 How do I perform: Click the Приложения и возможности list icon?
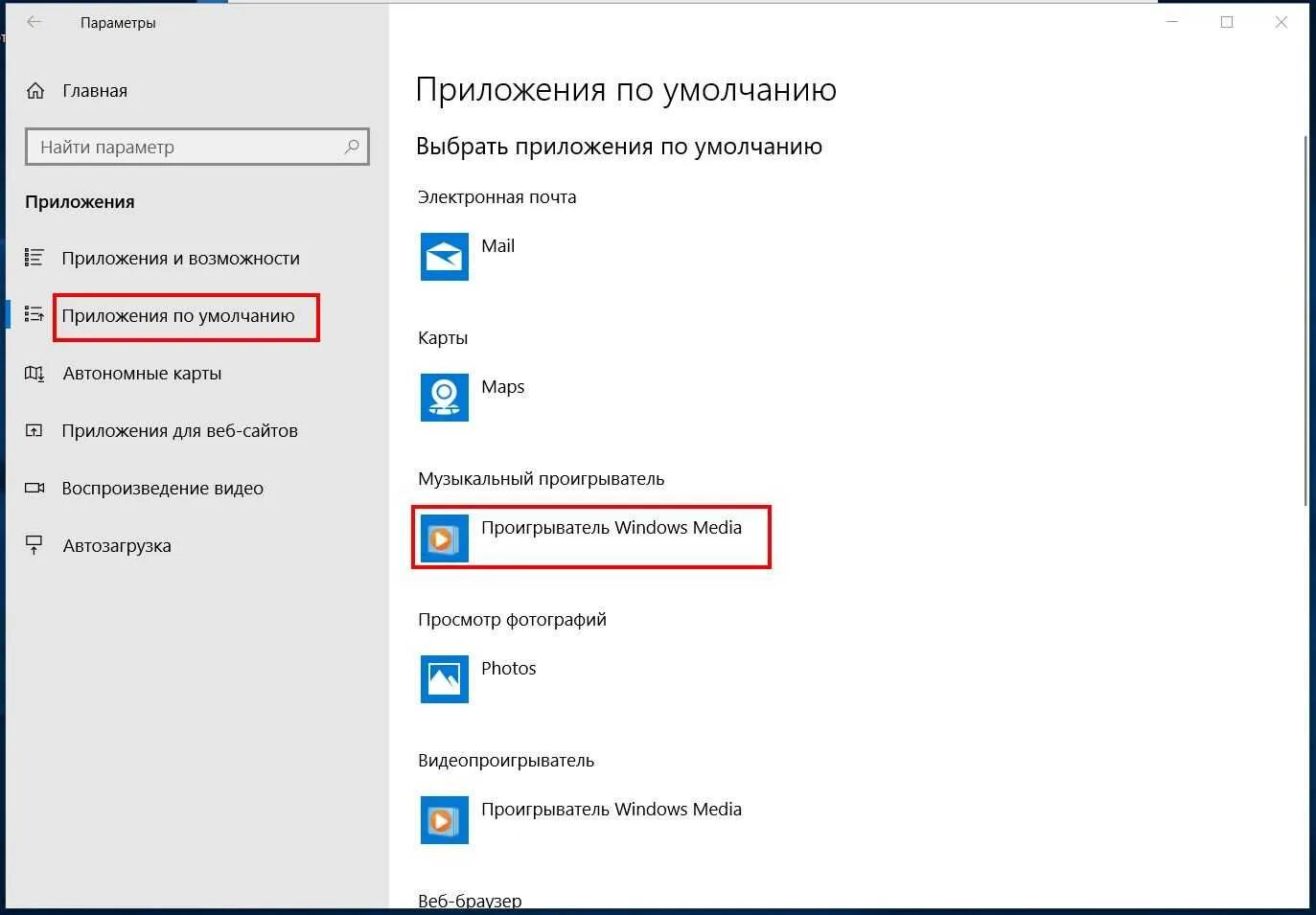35,258
